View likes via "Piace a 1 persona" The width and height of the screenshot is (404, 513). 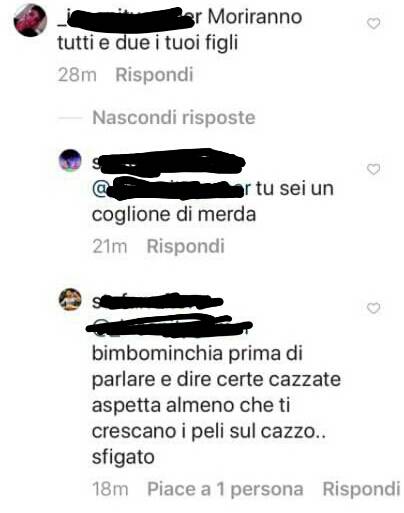click(x=225, y=489)
